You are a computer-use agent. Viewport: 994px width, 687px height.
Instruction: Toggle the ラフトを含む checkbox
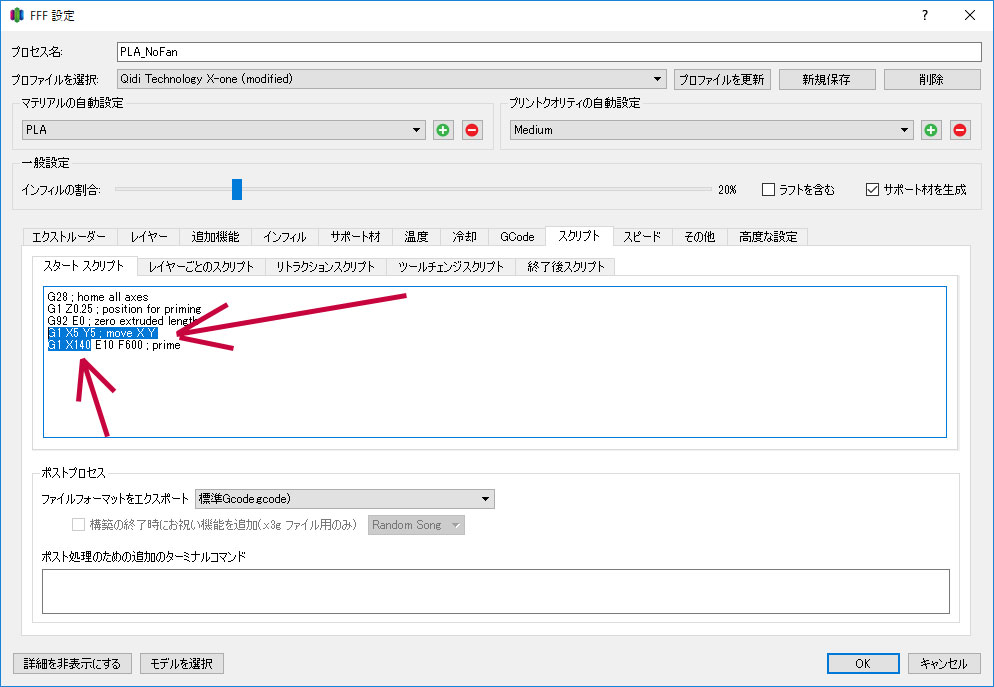[x=769, y=189]
